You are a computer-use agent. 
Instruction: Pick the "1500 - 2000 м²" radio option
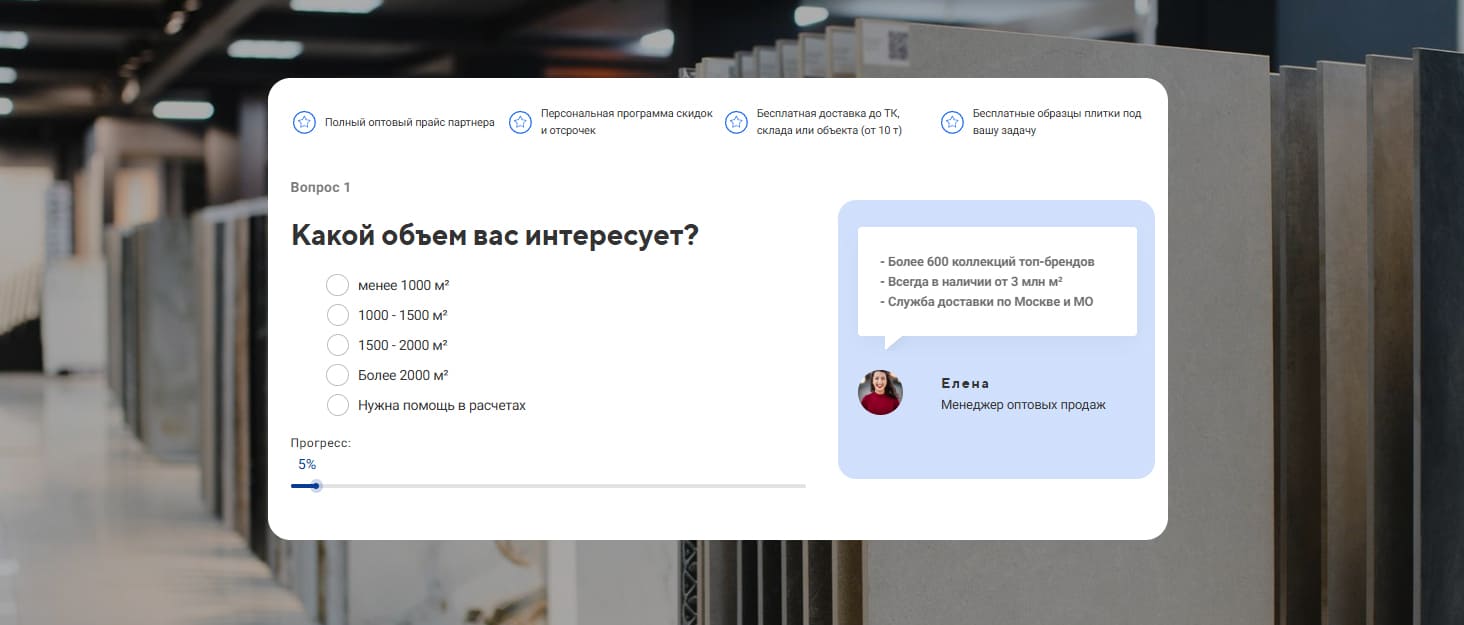pyautogui.click(x=338, y=345)
